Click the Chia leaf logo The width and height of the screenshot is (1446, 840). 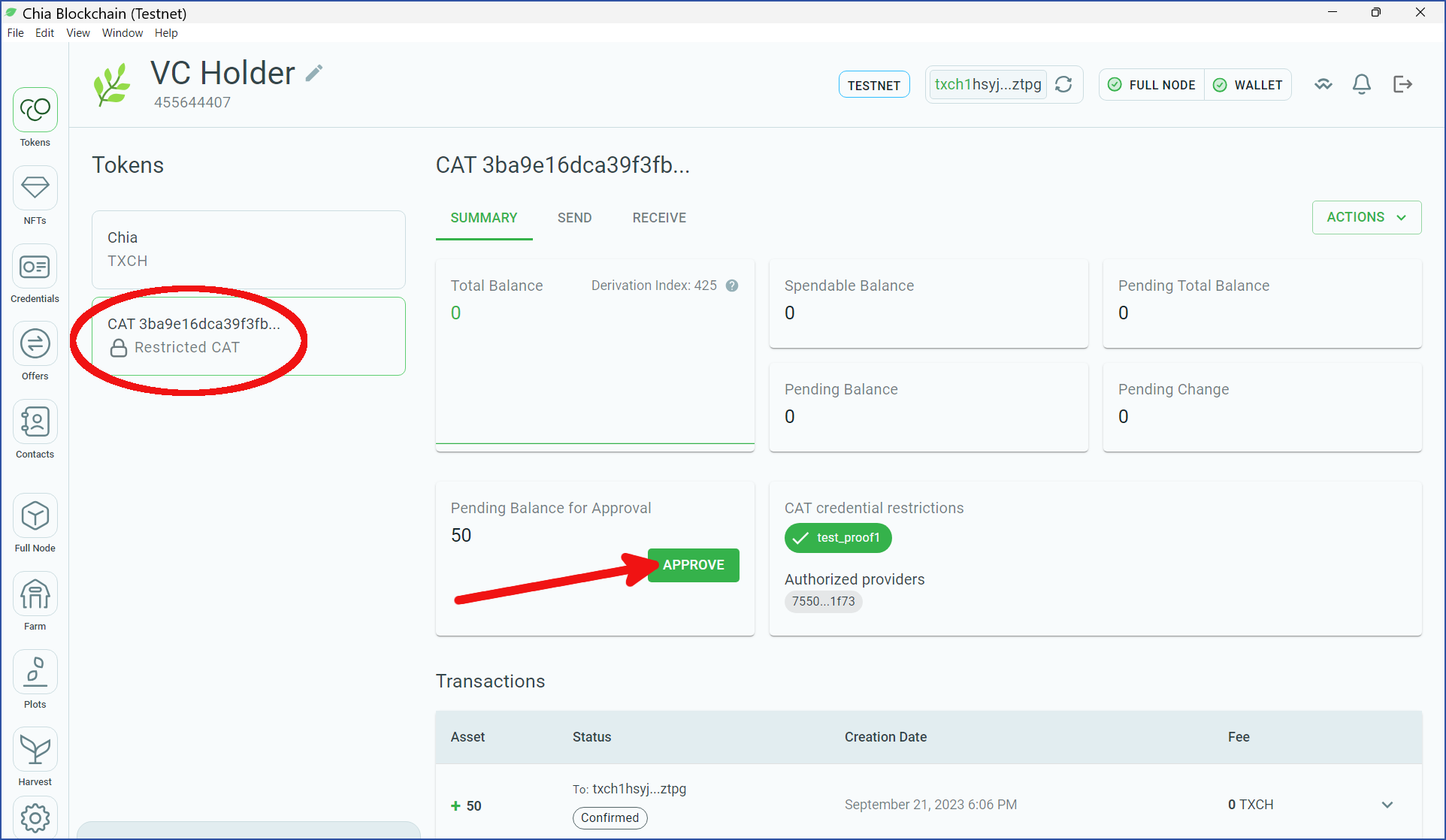(112, 84)
